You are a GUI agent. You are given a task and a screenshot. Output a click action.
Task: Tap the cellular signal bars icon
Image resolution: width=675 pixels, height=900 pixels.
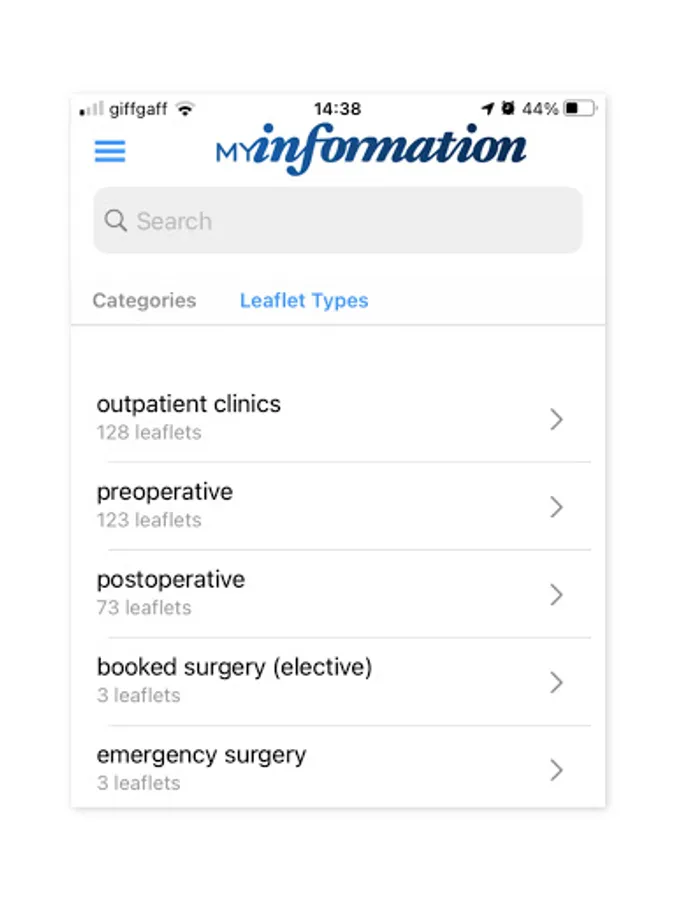pyautogui.click(x=91, y=109)
